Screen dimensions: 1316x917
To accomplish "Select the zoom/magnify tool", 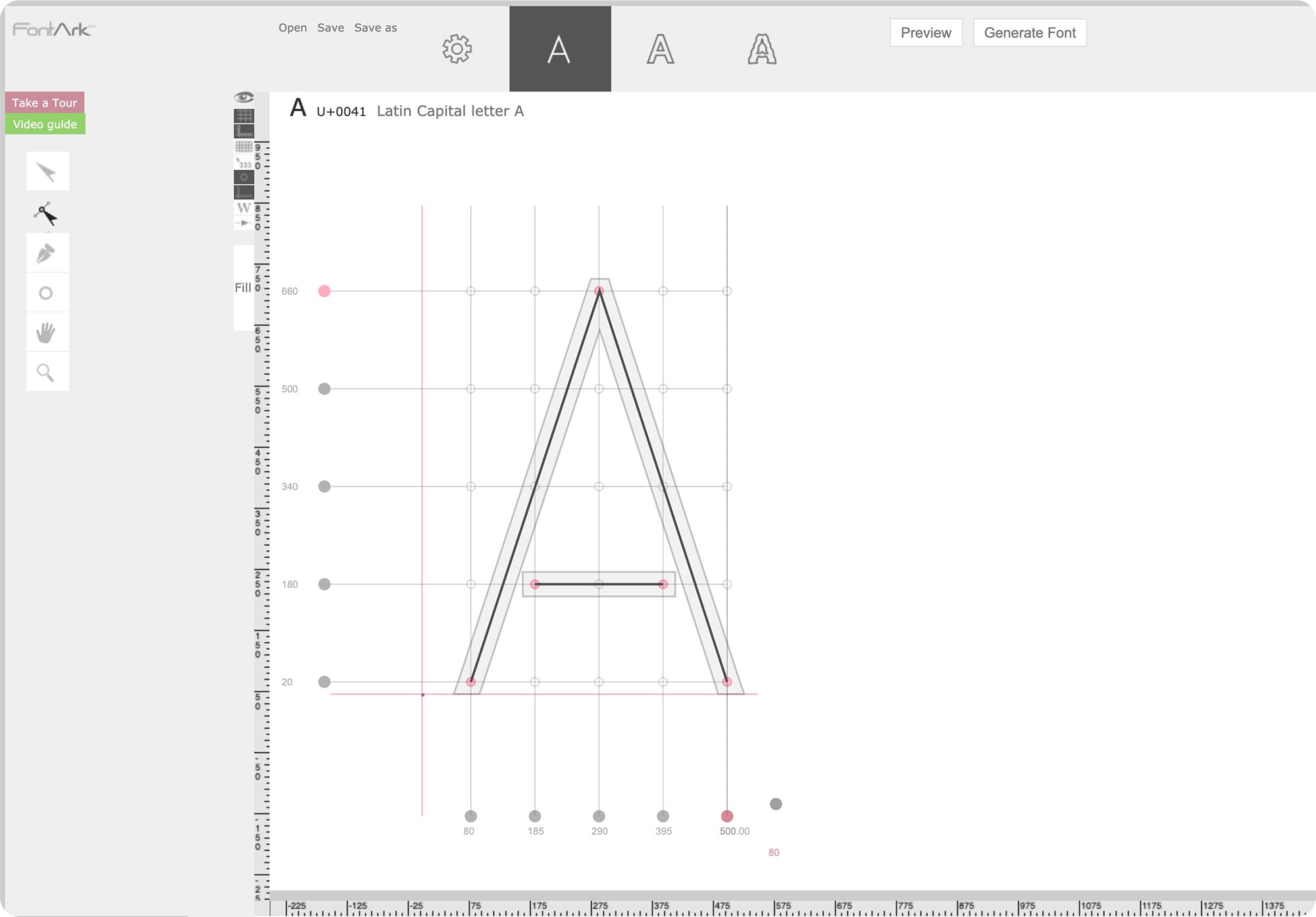I will pos(47,372).
